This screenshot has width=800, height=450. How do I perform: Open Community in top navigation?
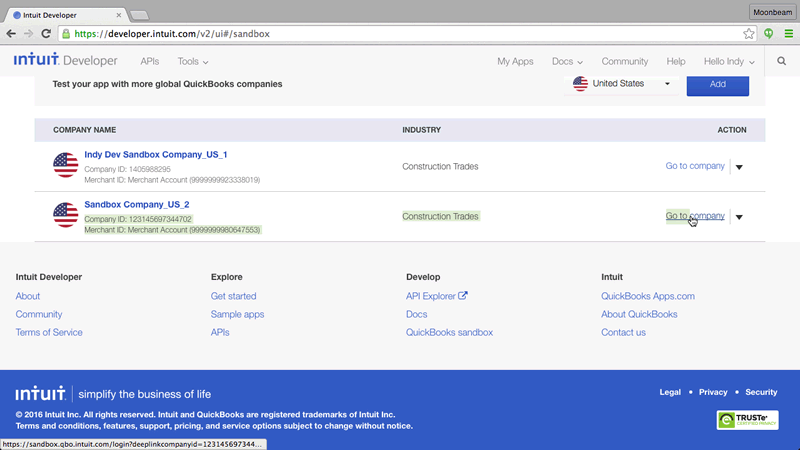click(624, 61)
